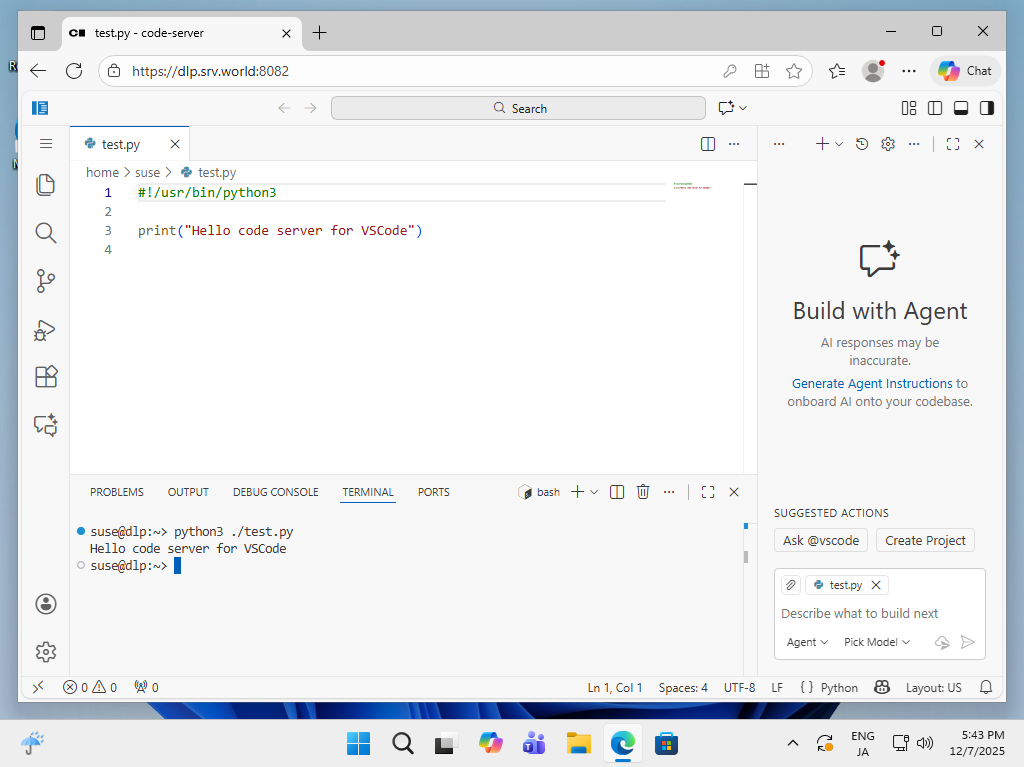The width and height of the screenshot is (1024, 767).
Task: Switch to the PROBLEMS tab
Action: pos(117,492)
